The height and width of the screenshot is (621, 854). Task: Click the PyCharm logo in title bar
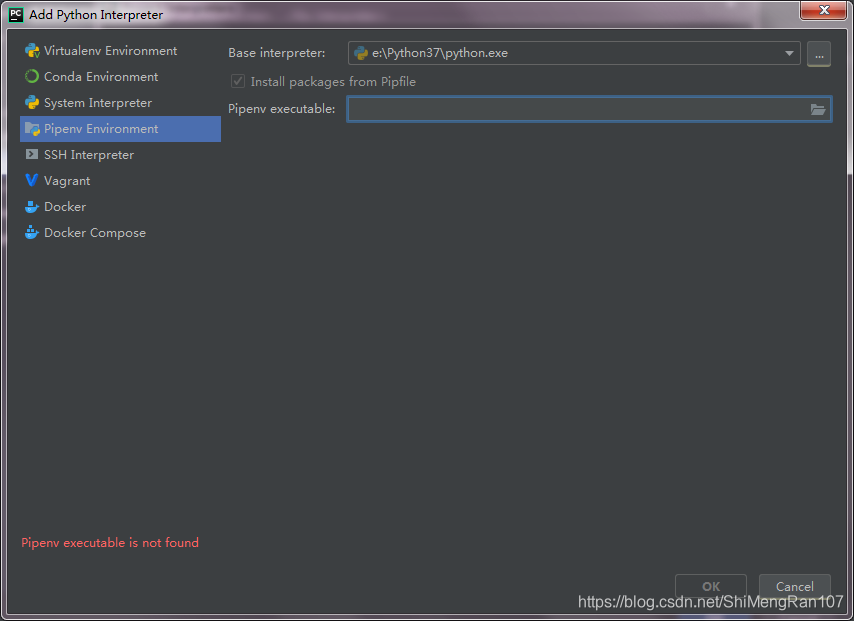tap(16, 15)
